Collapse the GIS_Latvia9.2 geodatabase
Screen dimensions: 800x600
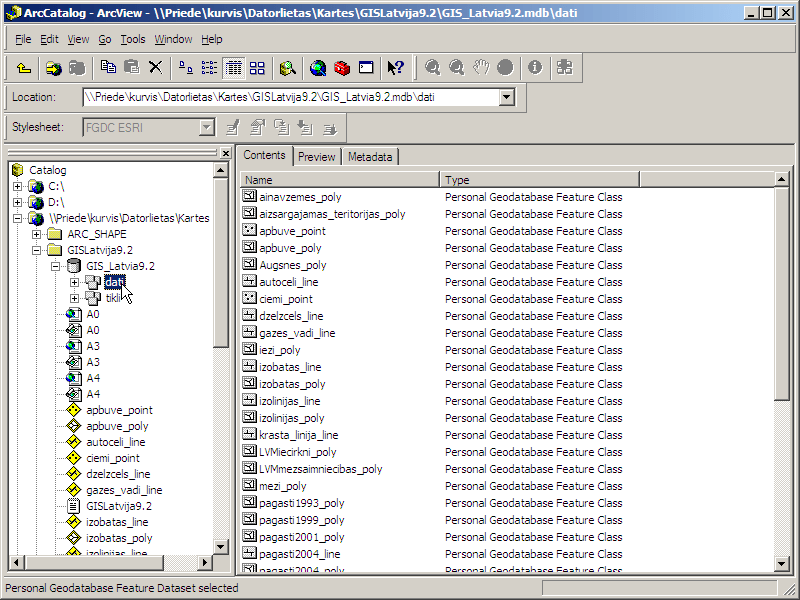[x=55, y=266]
